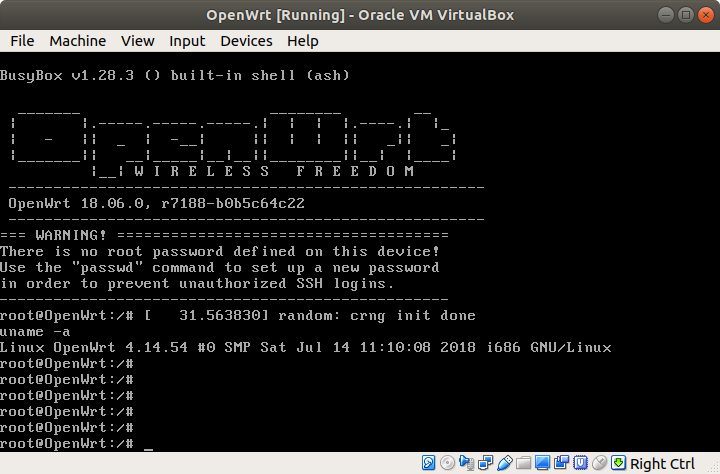Open the Machine menu
The width and height of the screenshot is (720, 474).
(78, 41)
